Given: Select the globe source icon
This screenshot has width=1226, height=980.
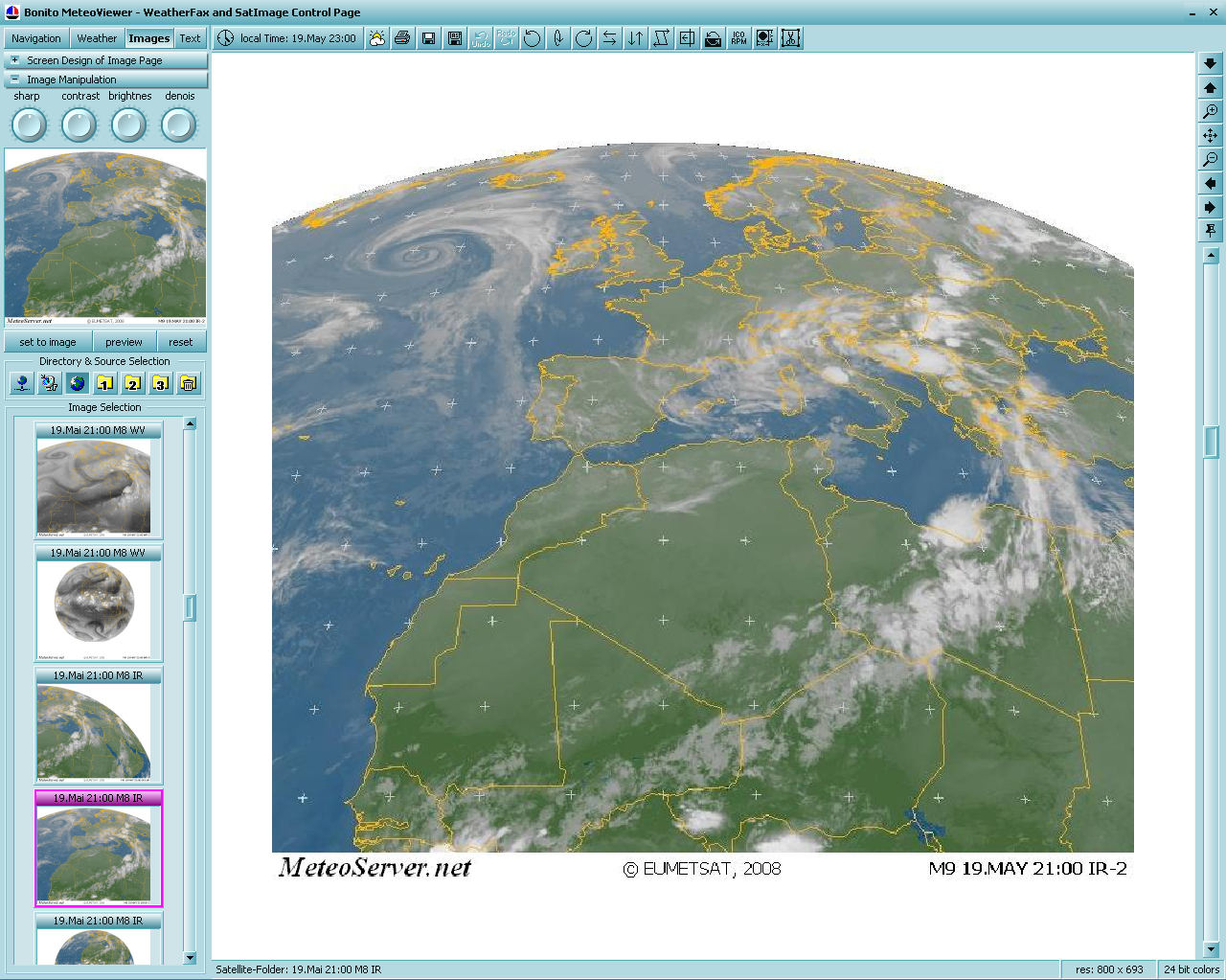Looking at the screenshot, I should [78, 383].
